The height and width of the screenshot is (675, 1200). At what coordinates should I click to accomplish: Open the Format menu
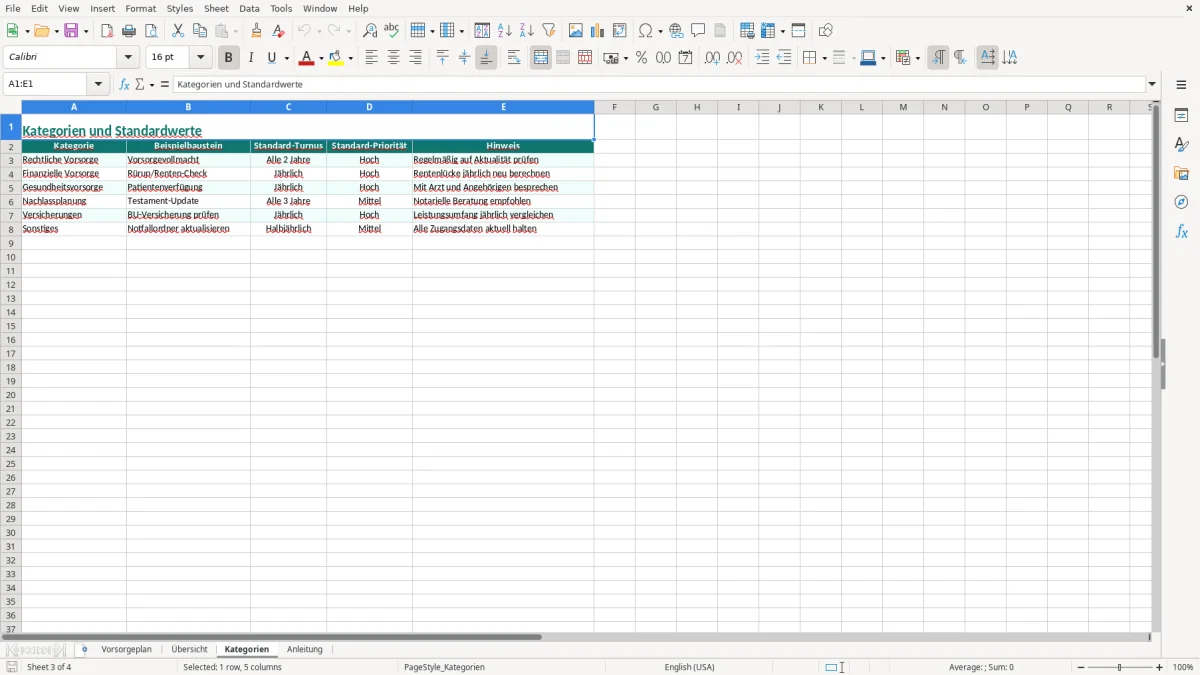141,8
